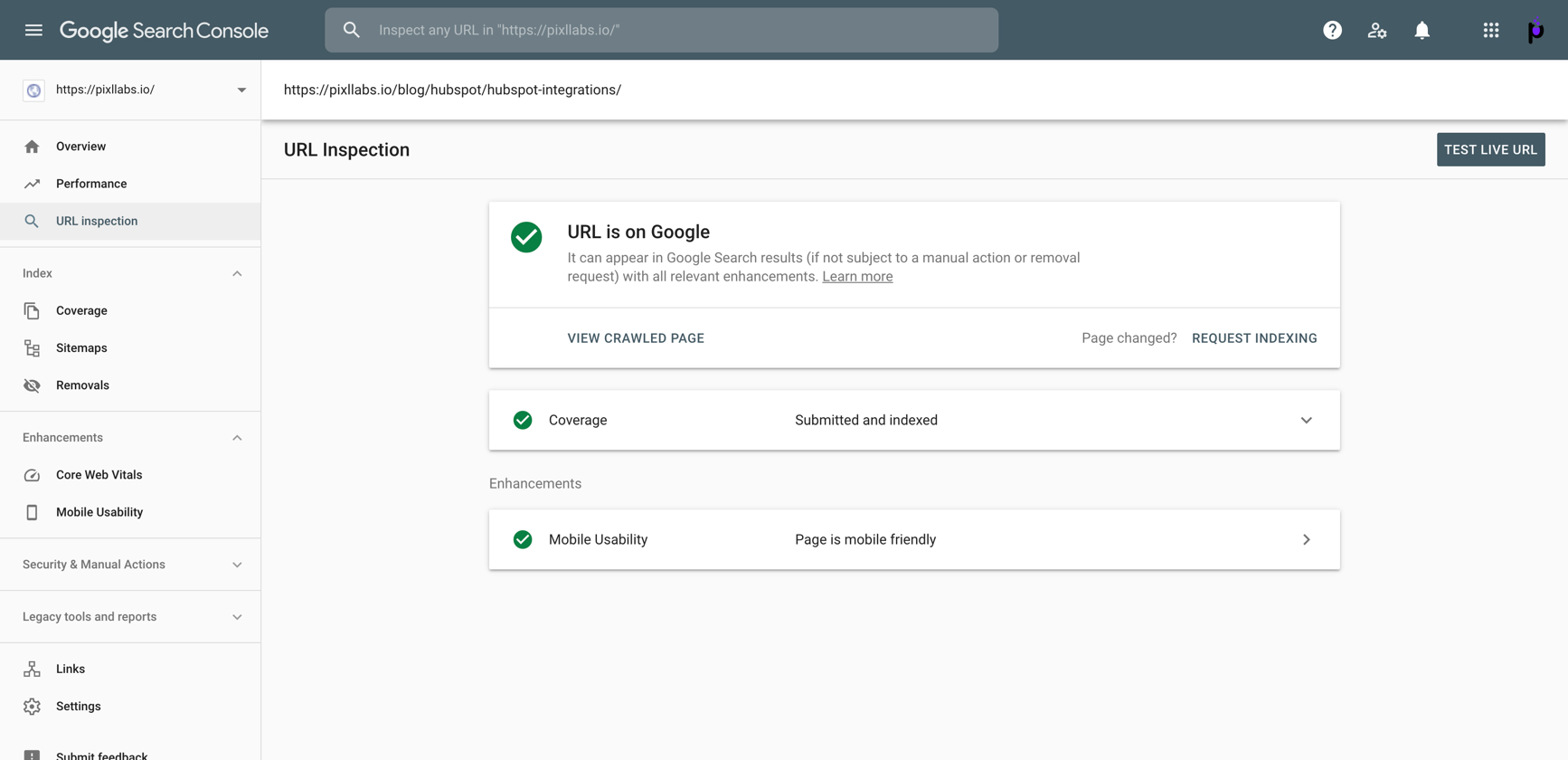Click the inspected hubspot-integrations URL text

[452, 90]
